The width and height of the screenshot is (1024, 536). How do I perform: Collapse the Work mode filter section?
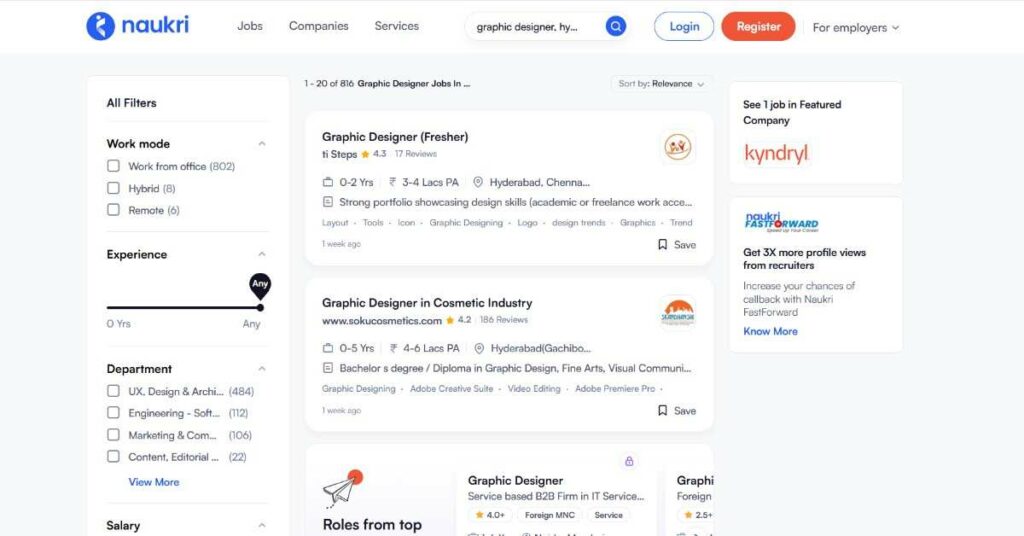pyautogui.click(x=262, y=143)
